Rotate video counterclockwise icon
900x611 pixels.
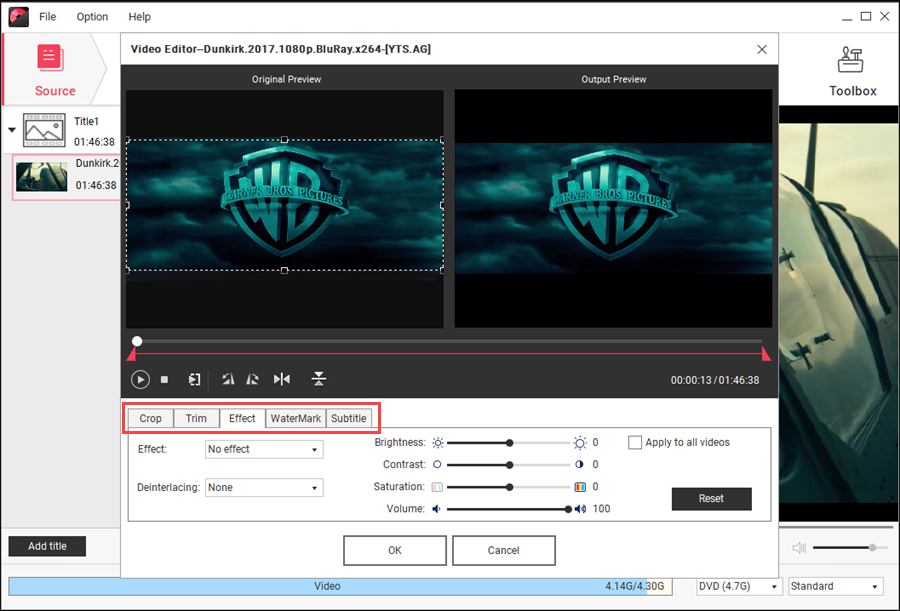(x=228, y=379)
